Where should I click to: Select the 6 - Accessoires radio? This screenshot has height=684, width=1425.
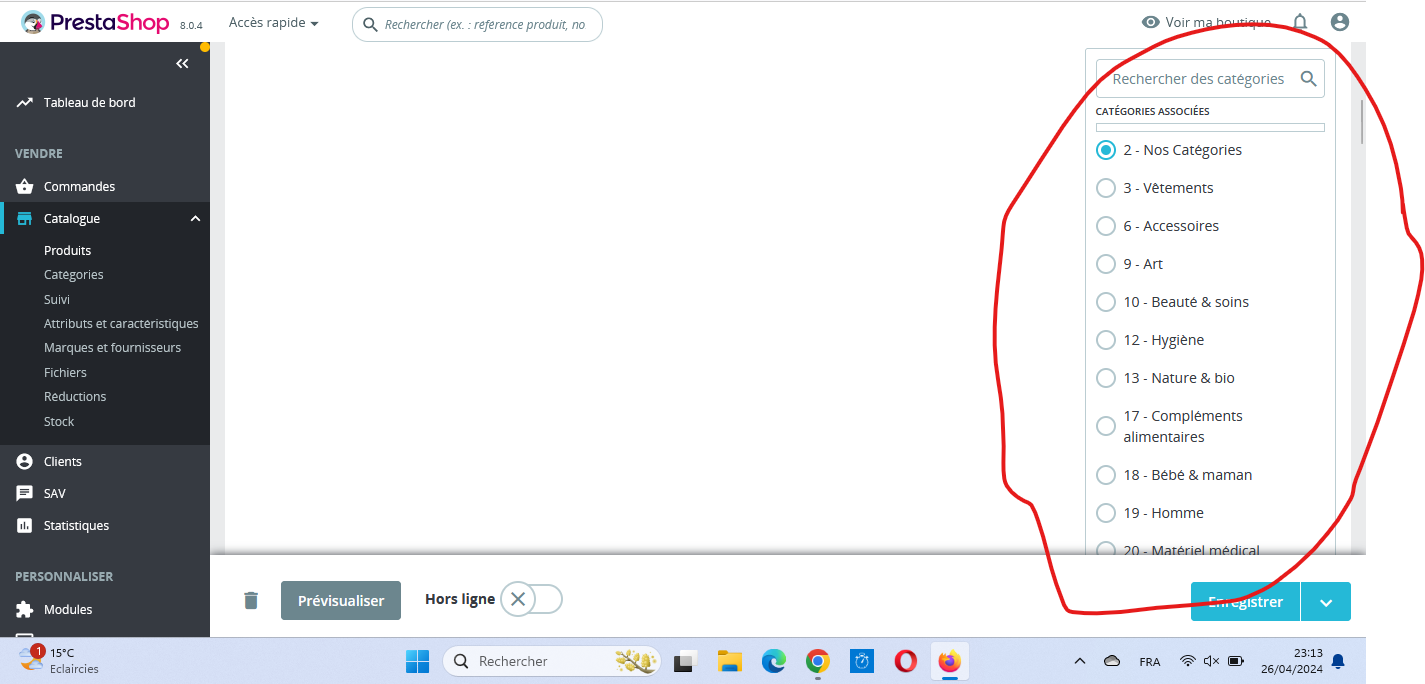click(1105, 226)
